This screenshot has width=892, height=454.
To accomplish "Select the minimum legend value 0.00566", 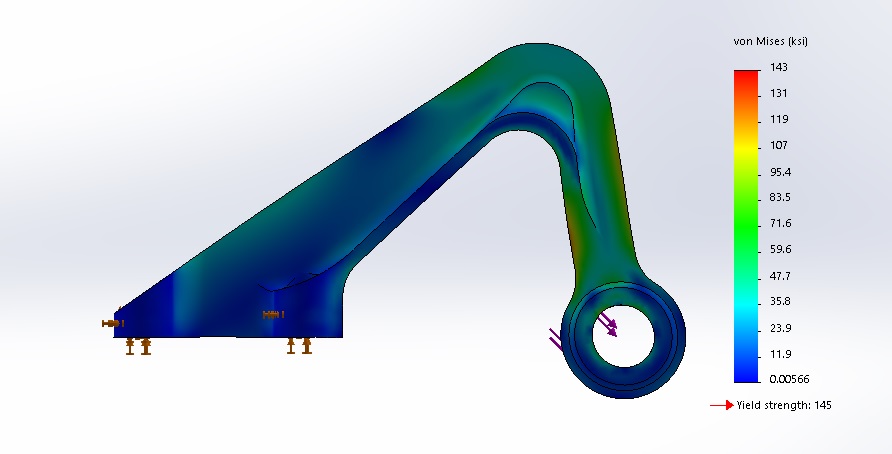I will pos(789,379).
